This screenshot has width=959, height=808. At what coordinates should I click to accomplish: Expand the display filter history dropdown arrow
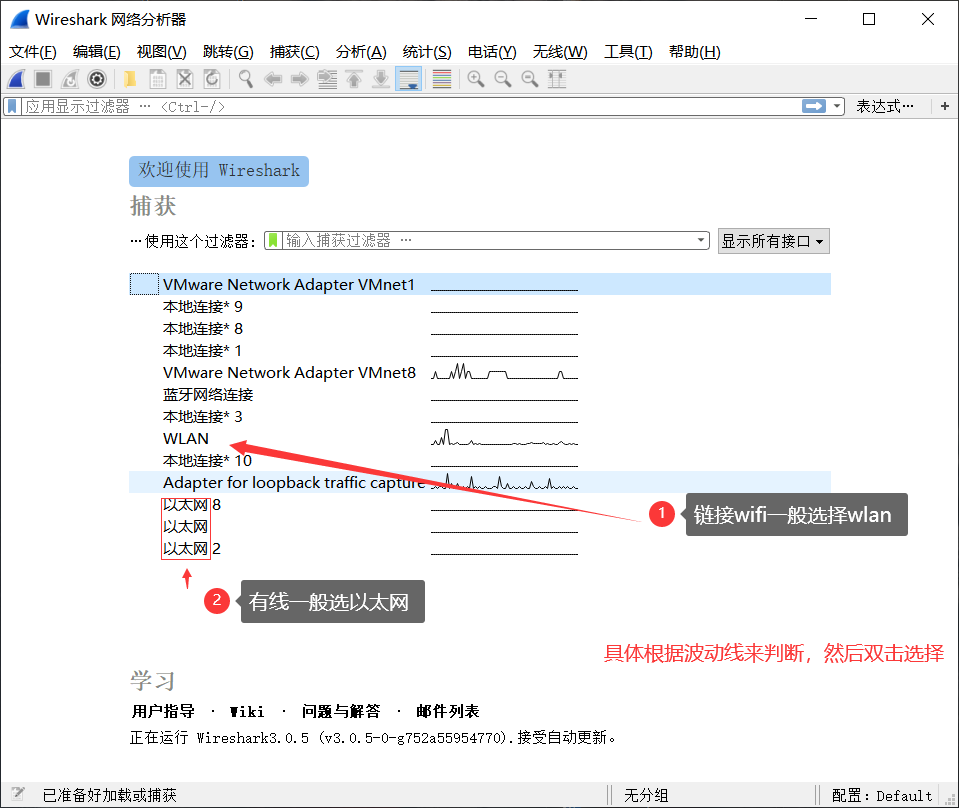(838, 106)
